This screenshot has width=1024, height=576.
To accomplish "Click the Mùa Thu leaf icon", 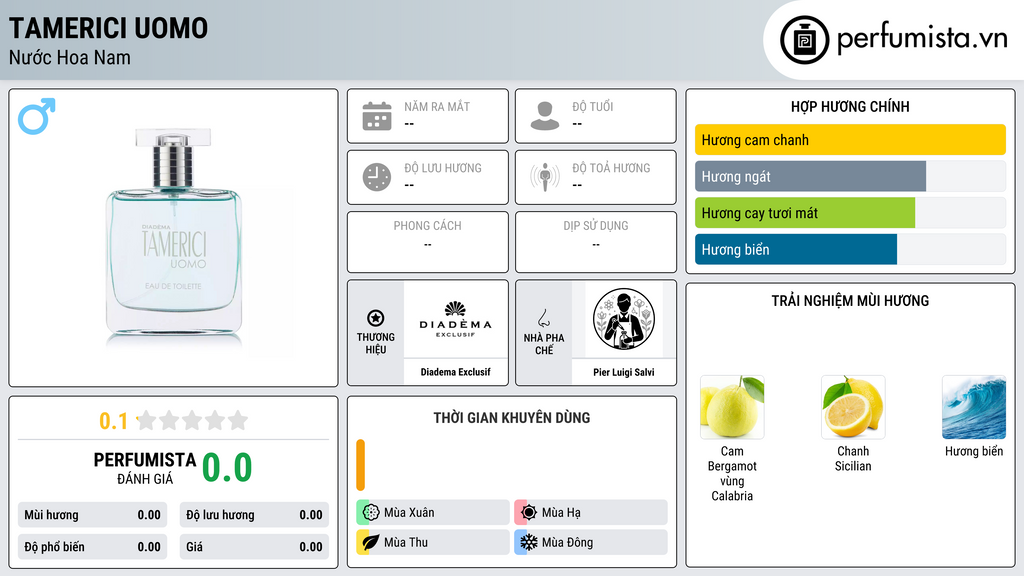I will 371,542.
